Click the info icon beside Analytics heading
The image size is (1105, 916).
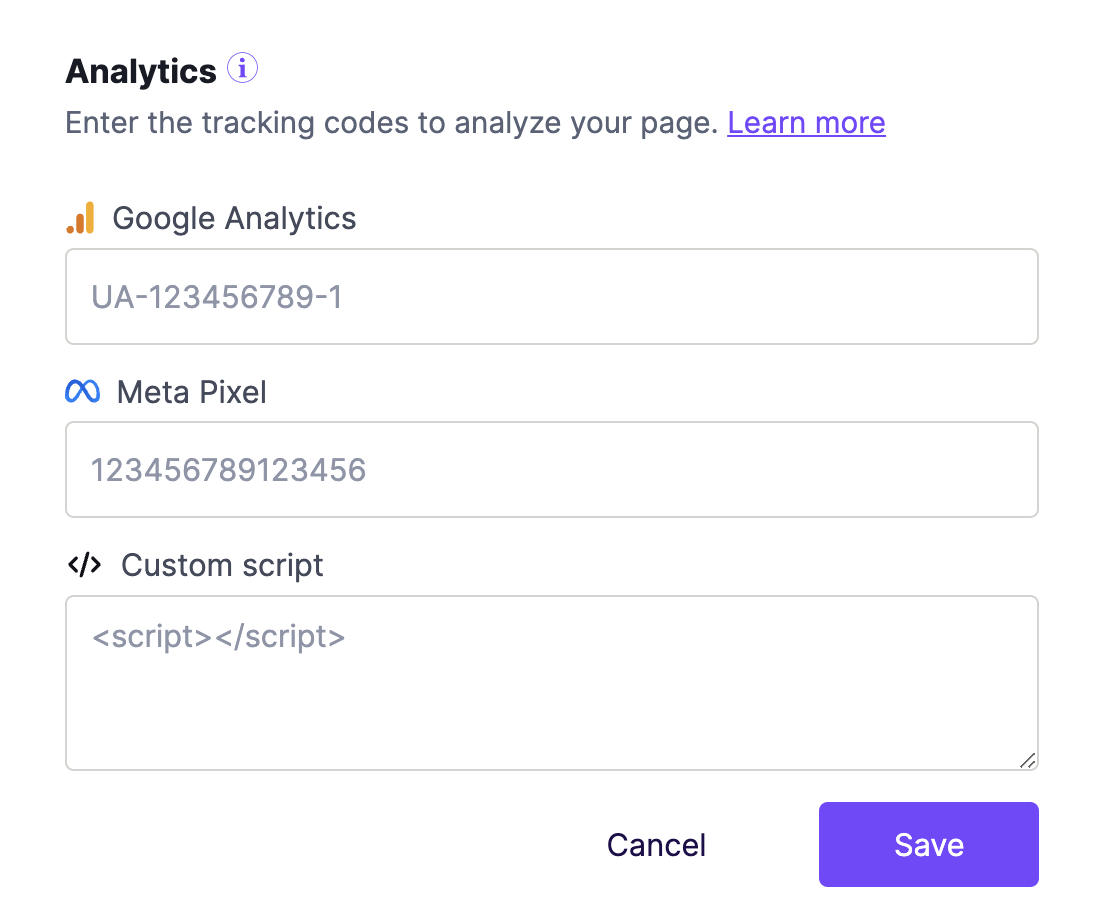(242, 68)
